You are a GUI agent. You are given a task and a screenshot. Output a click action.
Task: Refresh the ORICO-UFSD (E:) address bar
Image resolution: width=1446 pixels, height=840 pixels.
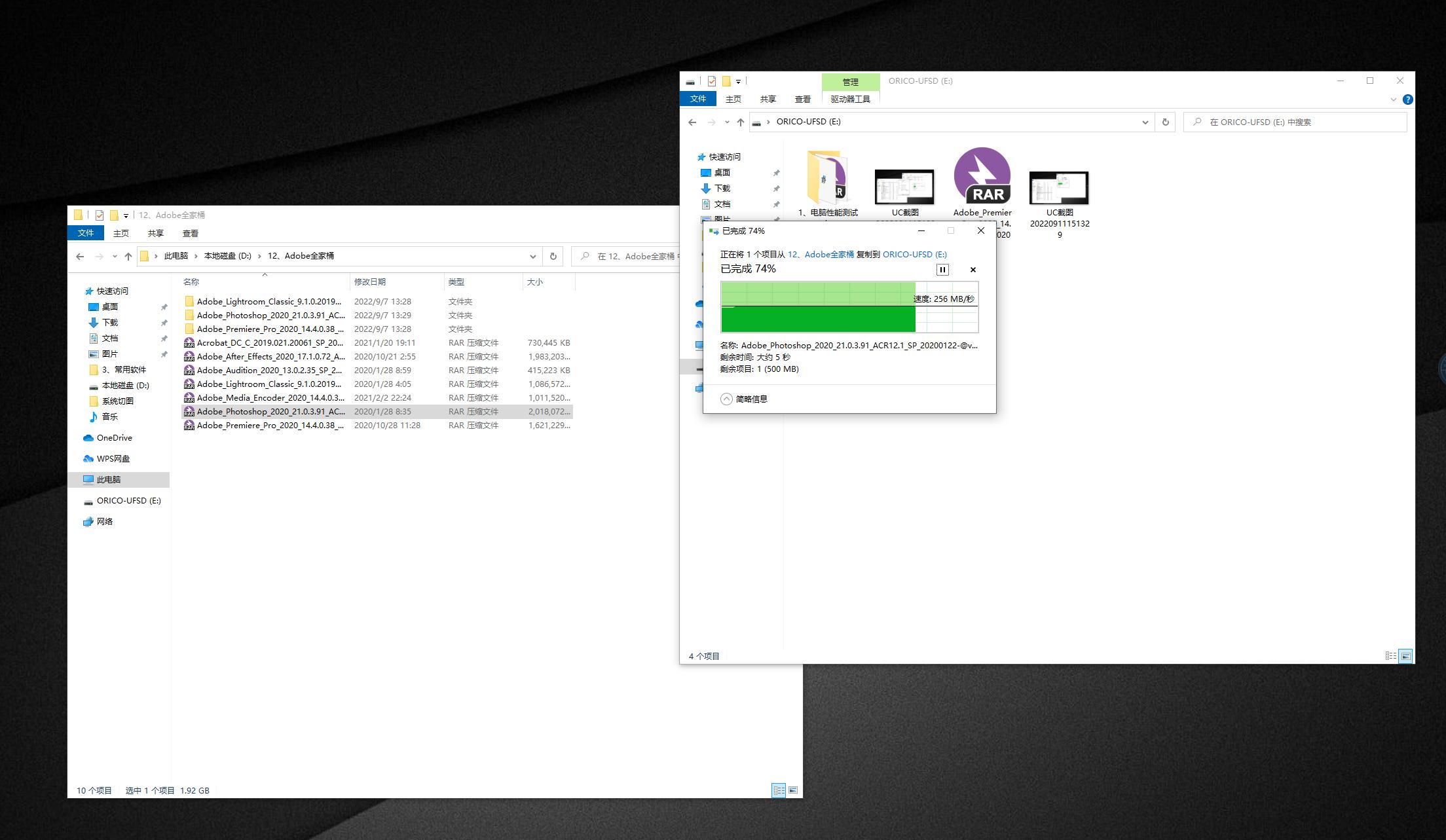tap(1165, 122)
